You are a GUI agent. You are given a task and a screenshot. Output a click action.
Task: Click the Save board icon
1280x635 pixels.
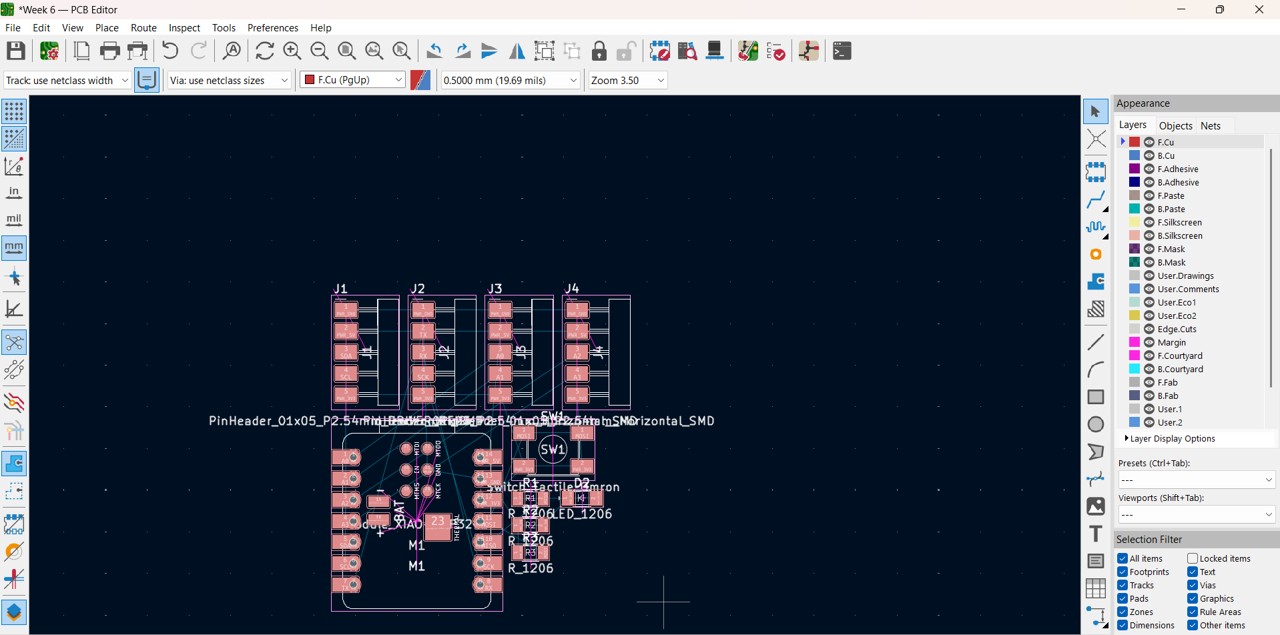[x=16, y=51]
